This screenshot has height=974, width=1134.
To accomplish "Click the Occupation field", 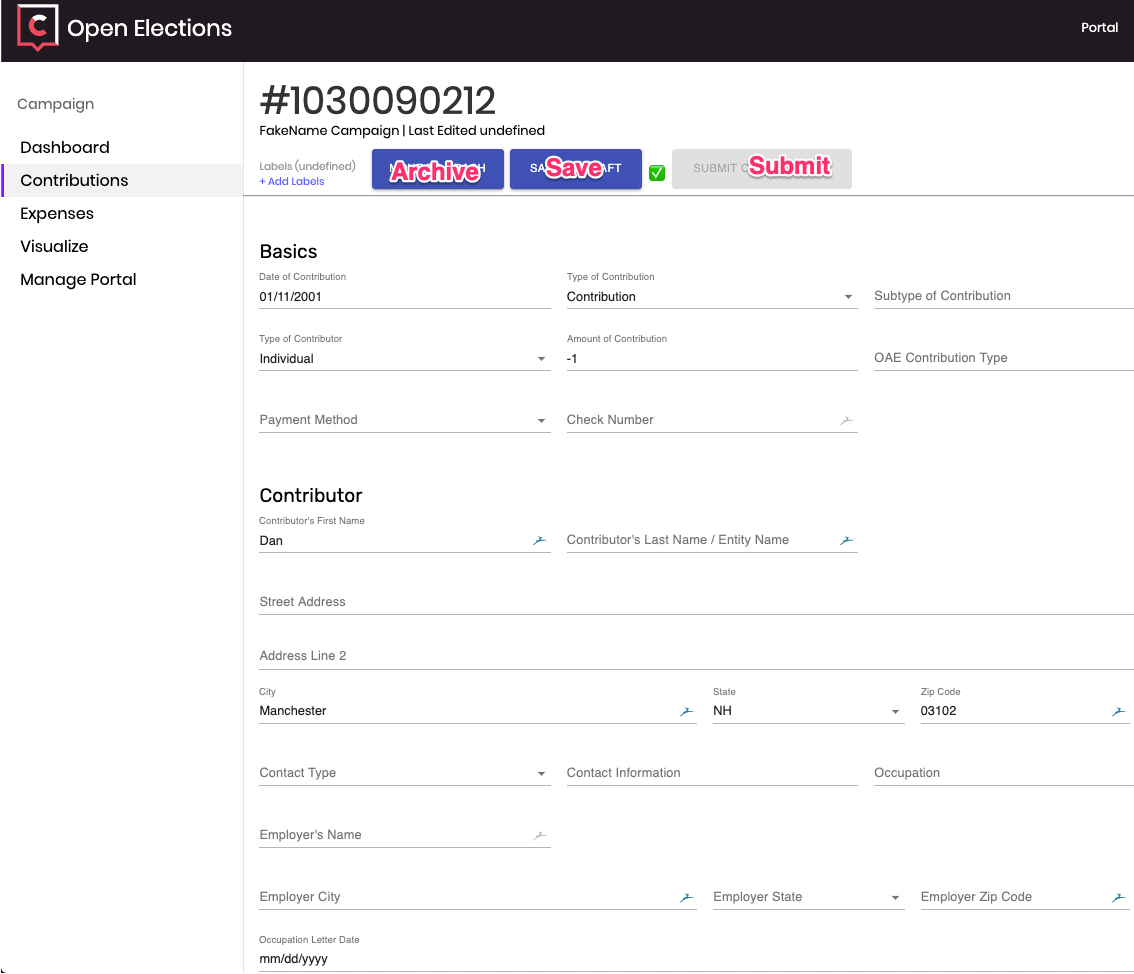I will click(x=1004, y=773).
